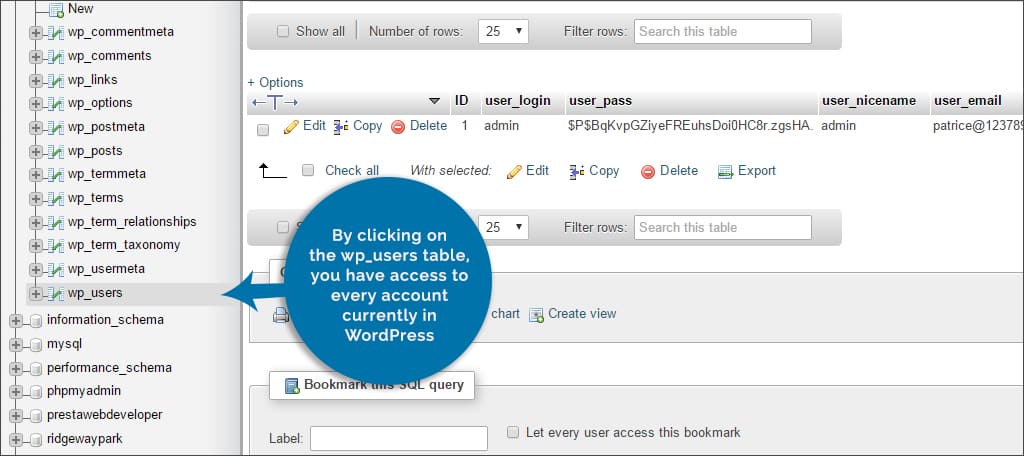Click the pencil Edit icon in admin row
Viewport: 1024px width, 456px height.
click(x=291, y=127)
